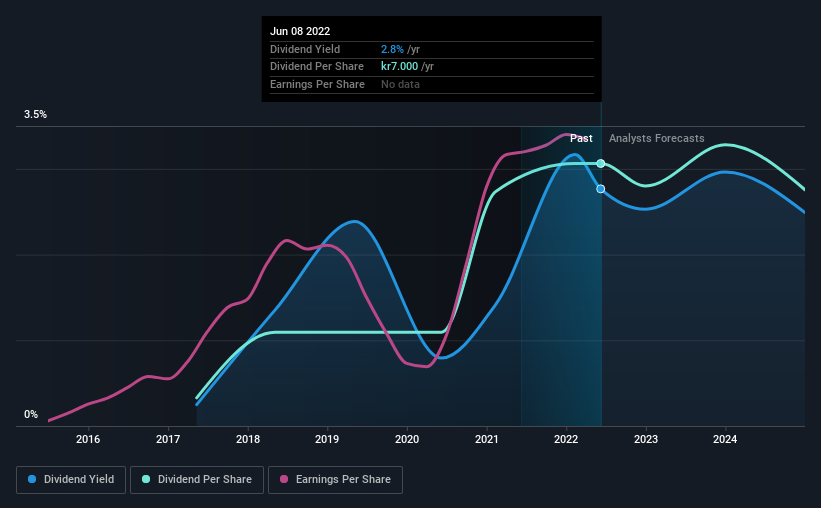Click the Past section label

click(581, 138)
